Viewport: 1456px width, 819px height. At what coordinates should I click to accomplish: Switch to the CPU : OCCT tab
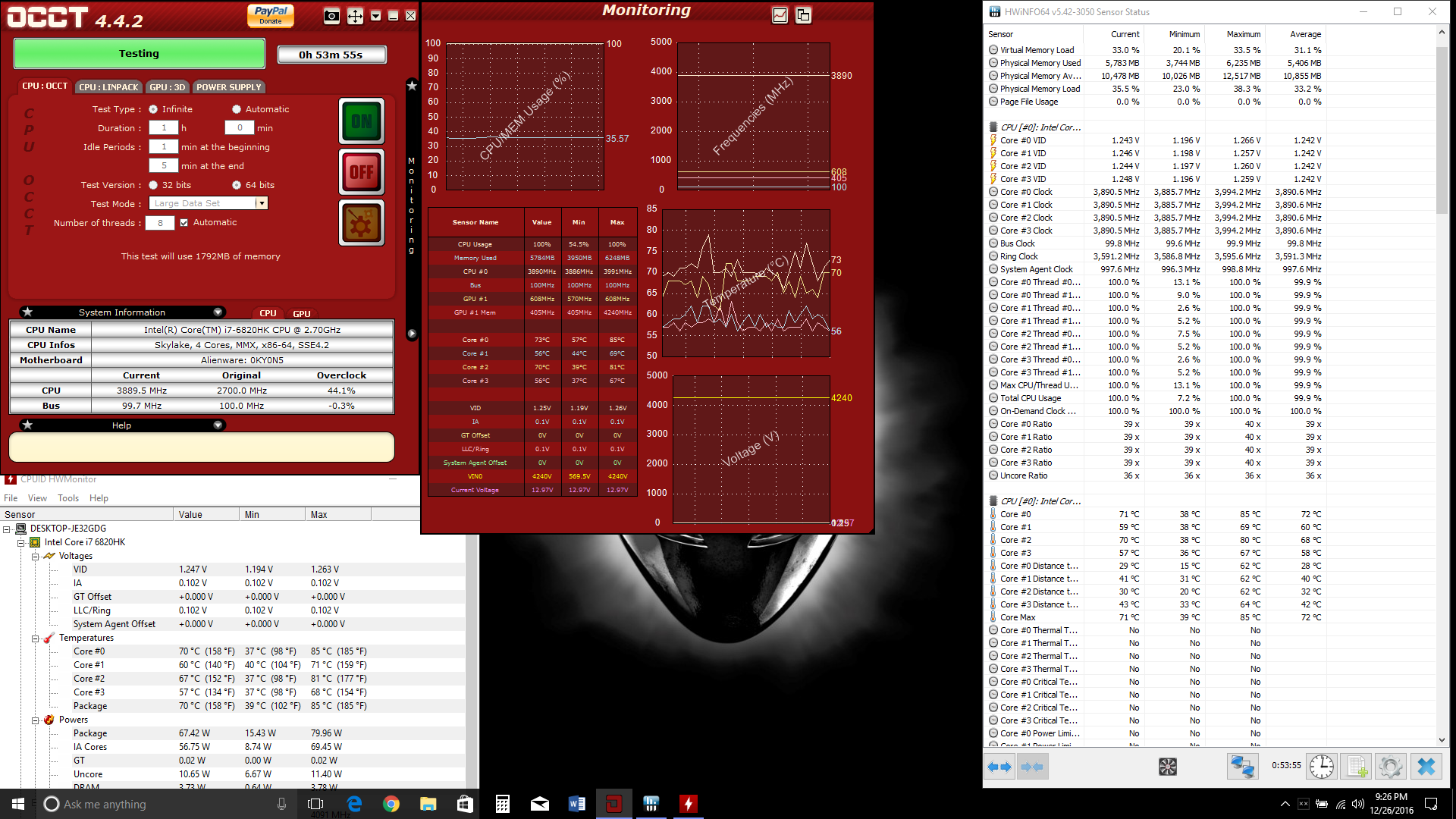point(45,86)
